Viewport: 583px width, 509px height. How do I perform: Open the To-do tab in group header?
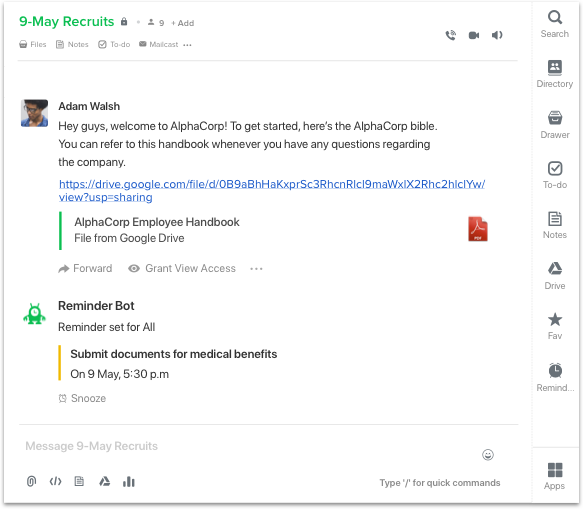114,44
